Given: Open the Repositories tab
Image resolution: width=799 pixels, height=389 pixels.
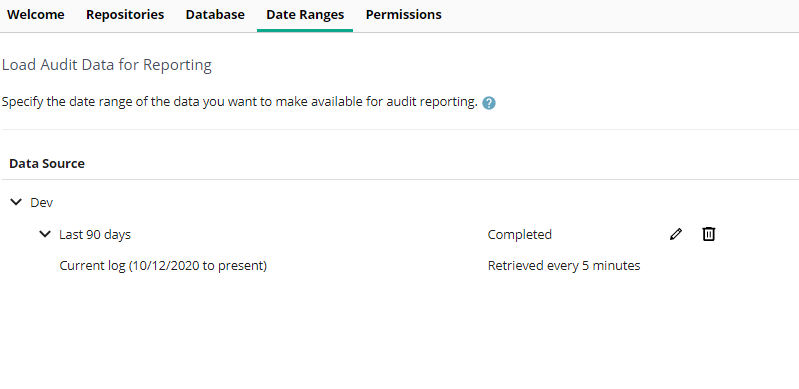Looking at the screenshot, I should 125,15.
